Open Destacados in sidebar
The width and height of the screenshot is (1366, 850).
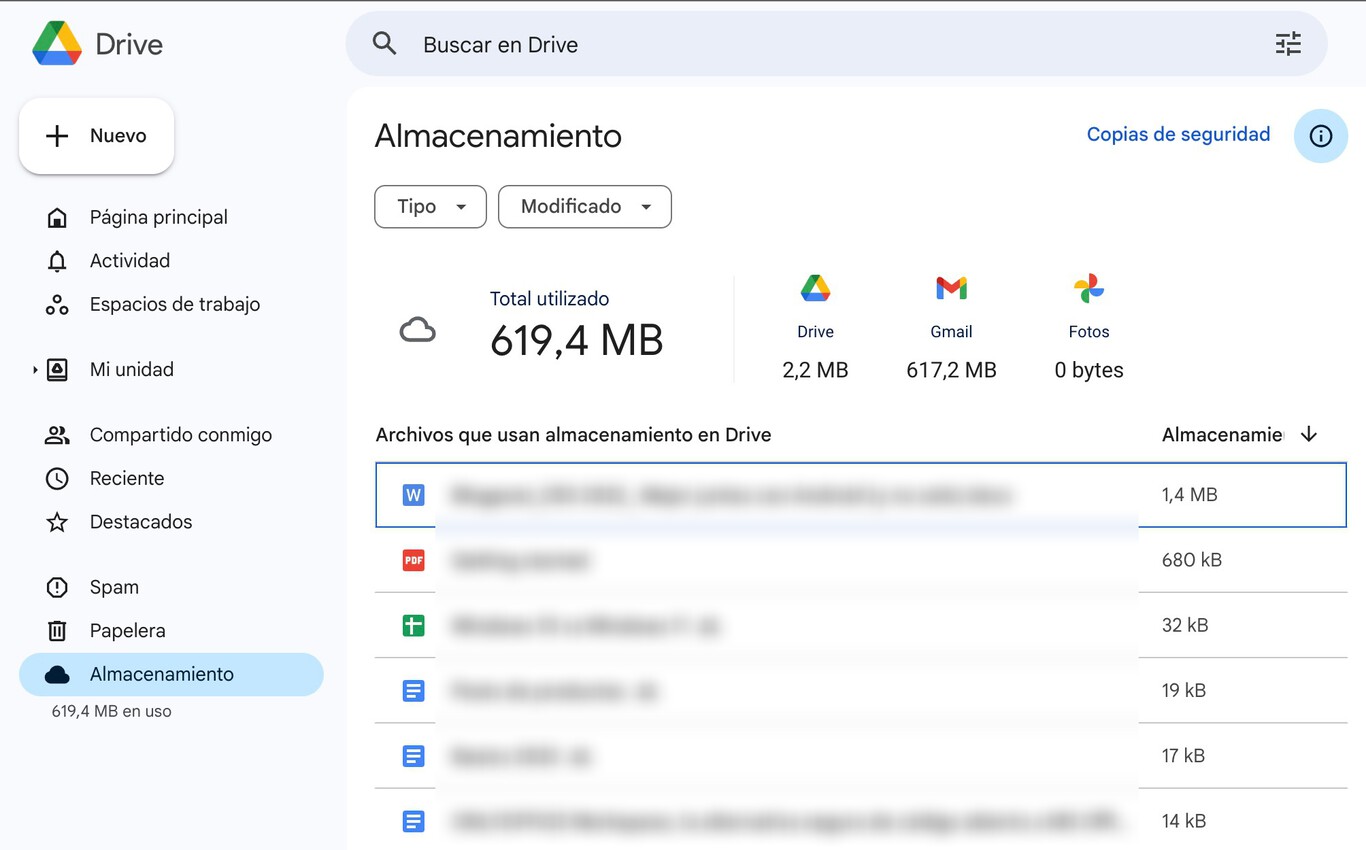(x=141, y=522)
